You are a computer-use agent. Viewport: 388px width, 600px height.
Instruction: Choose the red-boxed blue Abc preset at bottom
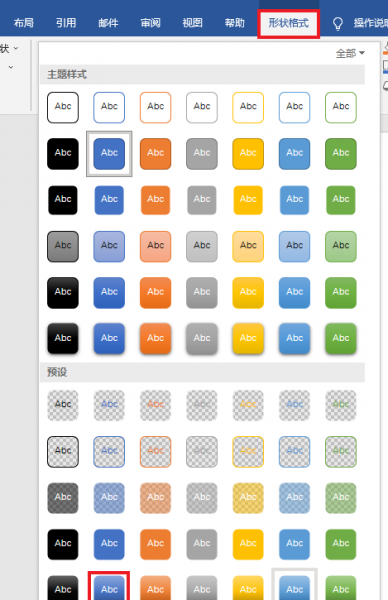pos(109,587)
